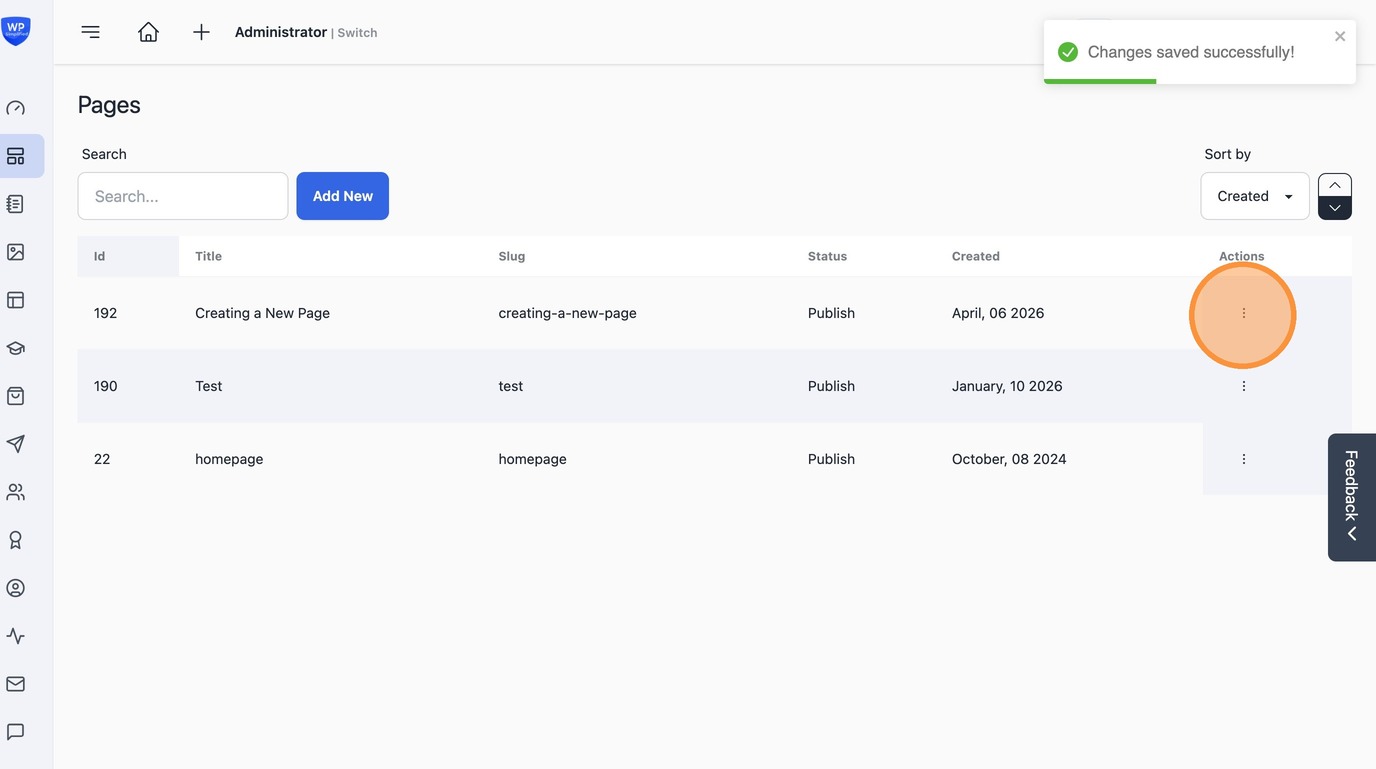Click Publish status of page 192

click(831, 313)
